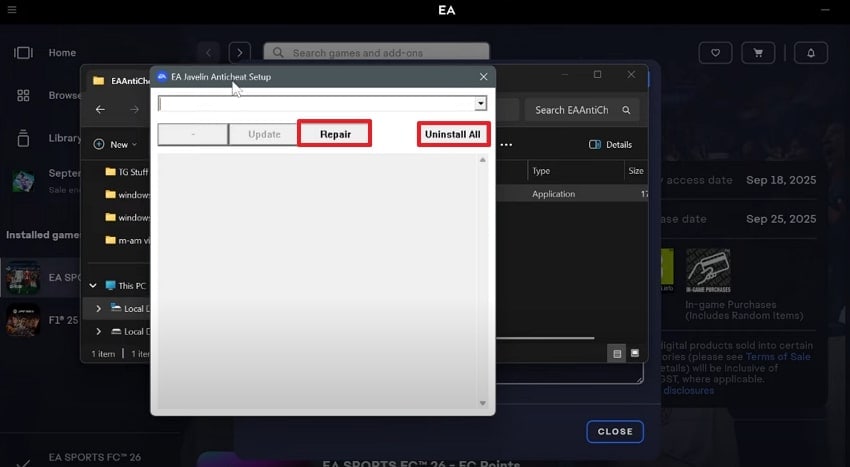Collapse the This PC tree node

[x=93, y=285]
